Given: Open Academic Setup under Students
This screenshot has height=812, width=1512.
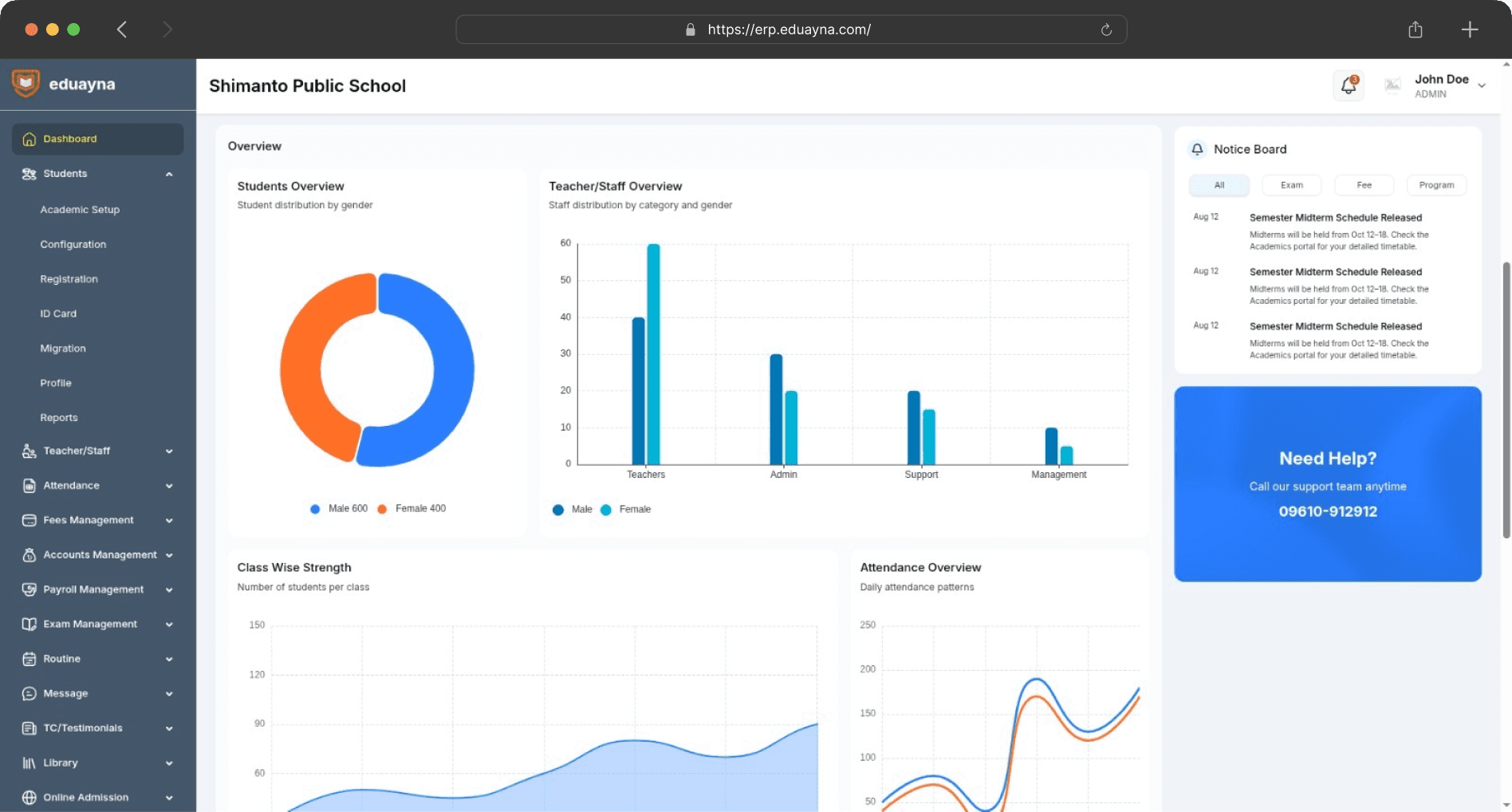Looking at the screenshot, I should tap(80, 210).
